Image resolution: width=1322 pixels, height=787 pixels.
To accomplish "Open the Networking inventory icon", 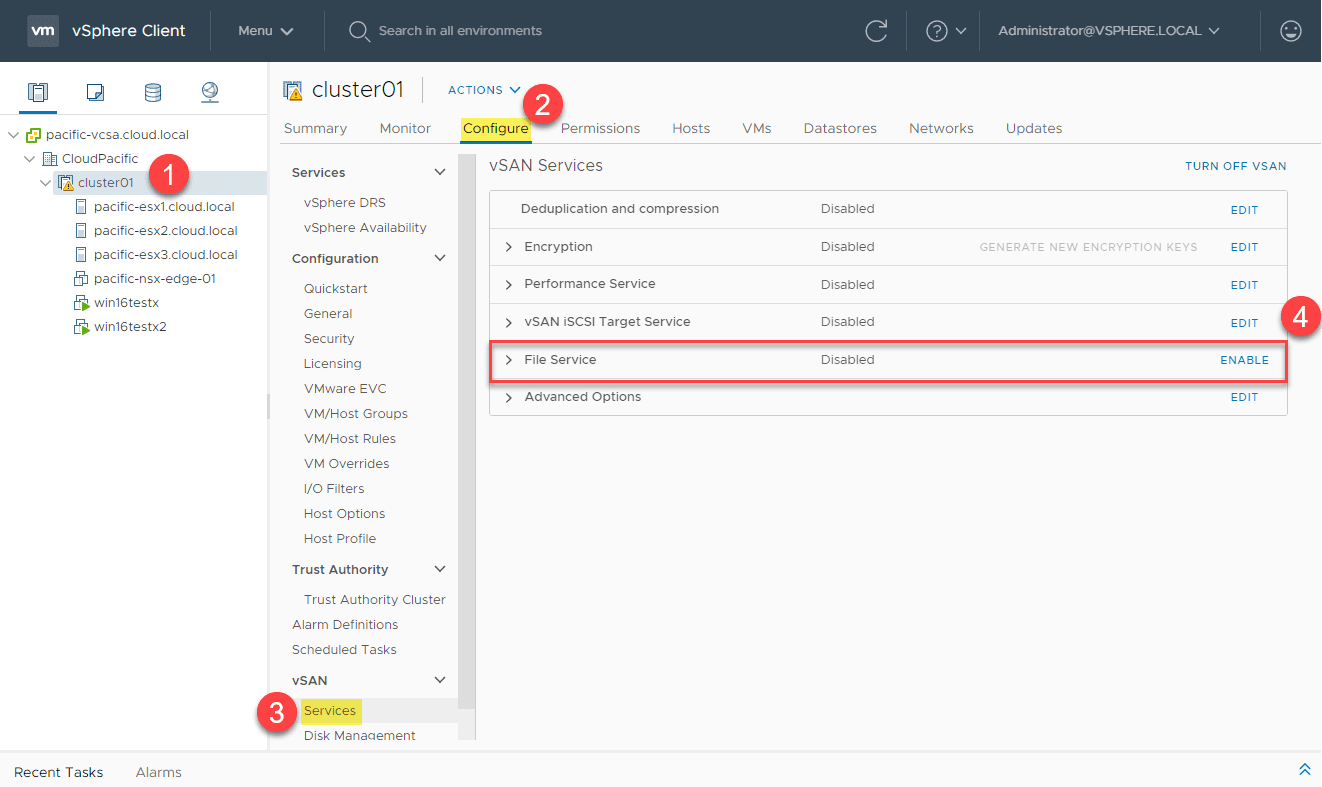I will click(x=209, y=90).
